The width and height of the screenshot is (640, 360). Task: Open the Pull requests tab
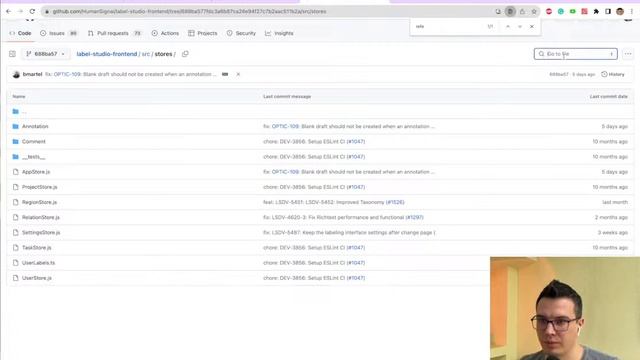[114, 33]
